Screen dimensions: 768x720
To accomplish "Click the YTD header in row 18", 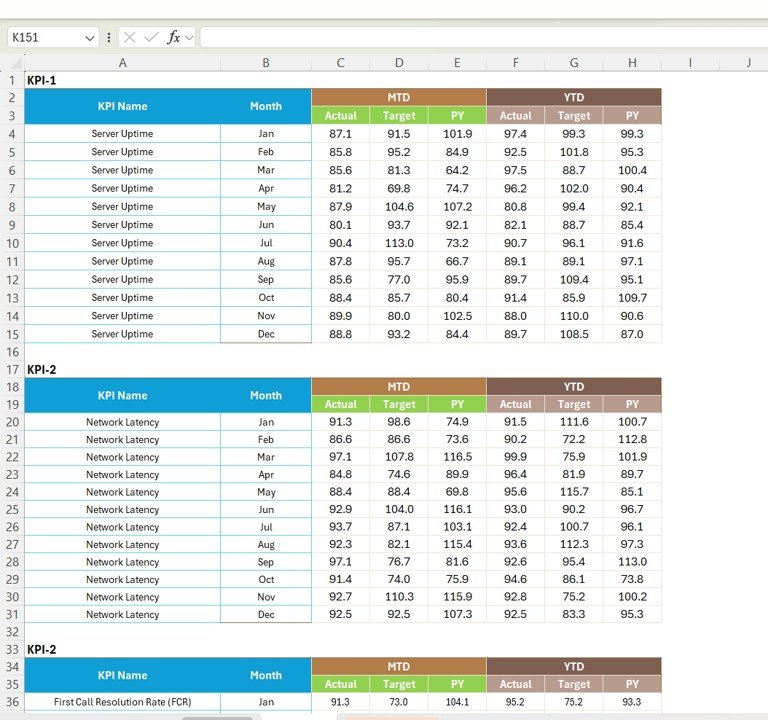I will pyautogui.click(x=573, y=386).
